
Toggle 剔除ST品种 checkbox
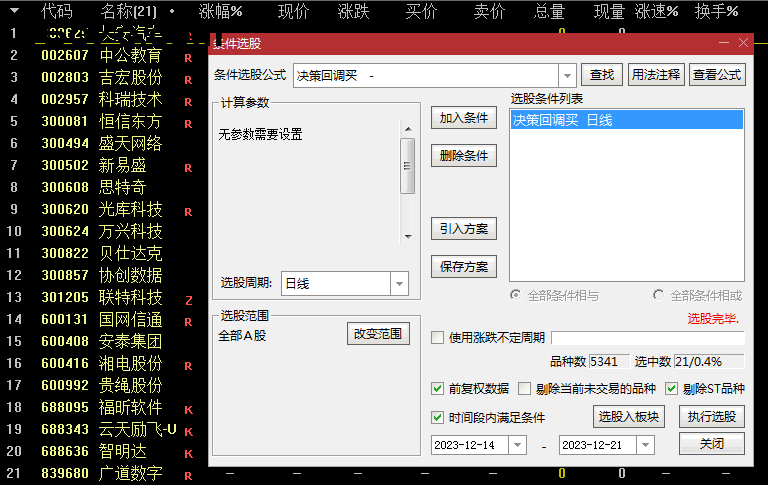click(672, 389)
